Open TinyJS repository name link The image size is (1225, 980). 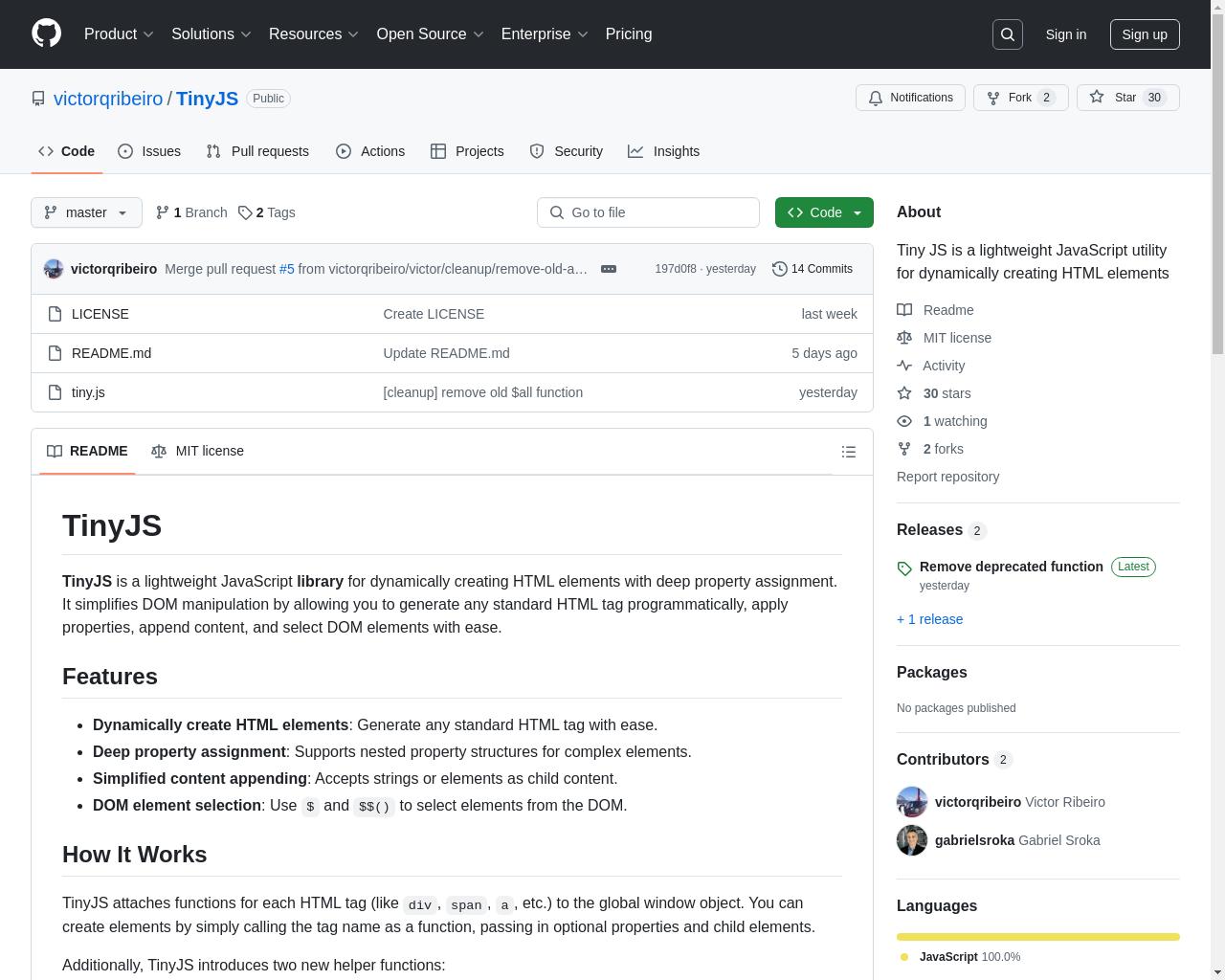pos(207,99)
